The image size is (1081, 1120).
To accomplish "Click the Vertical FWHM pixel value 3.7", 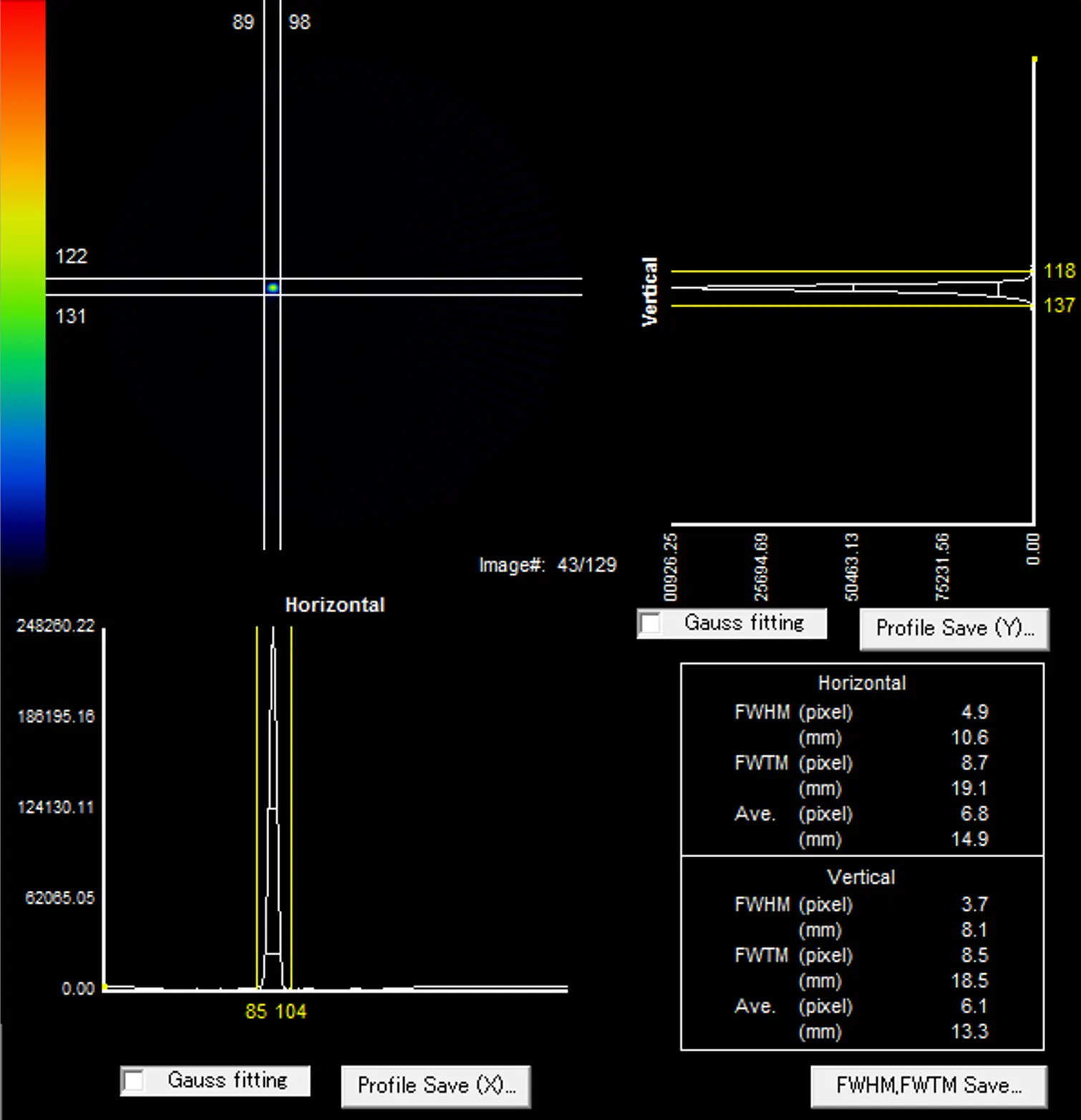I will coord(974,904).
